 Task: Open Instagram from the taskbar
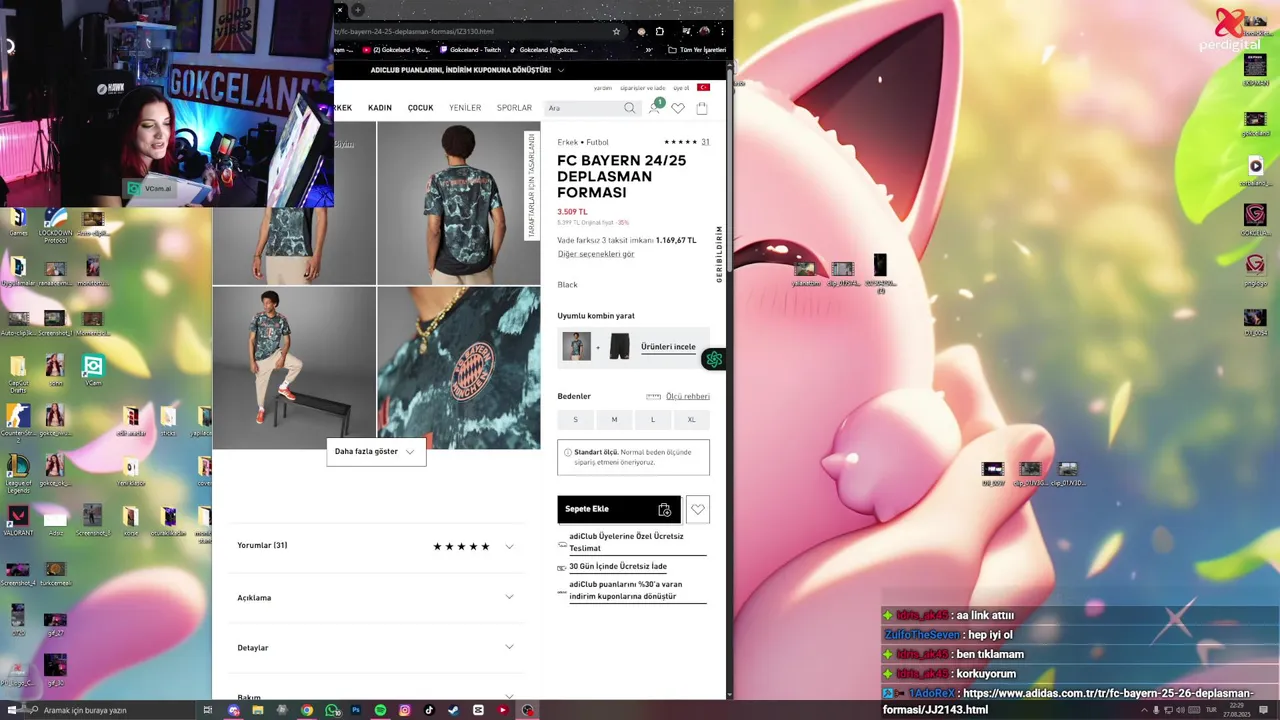click(x=405, y=710)
